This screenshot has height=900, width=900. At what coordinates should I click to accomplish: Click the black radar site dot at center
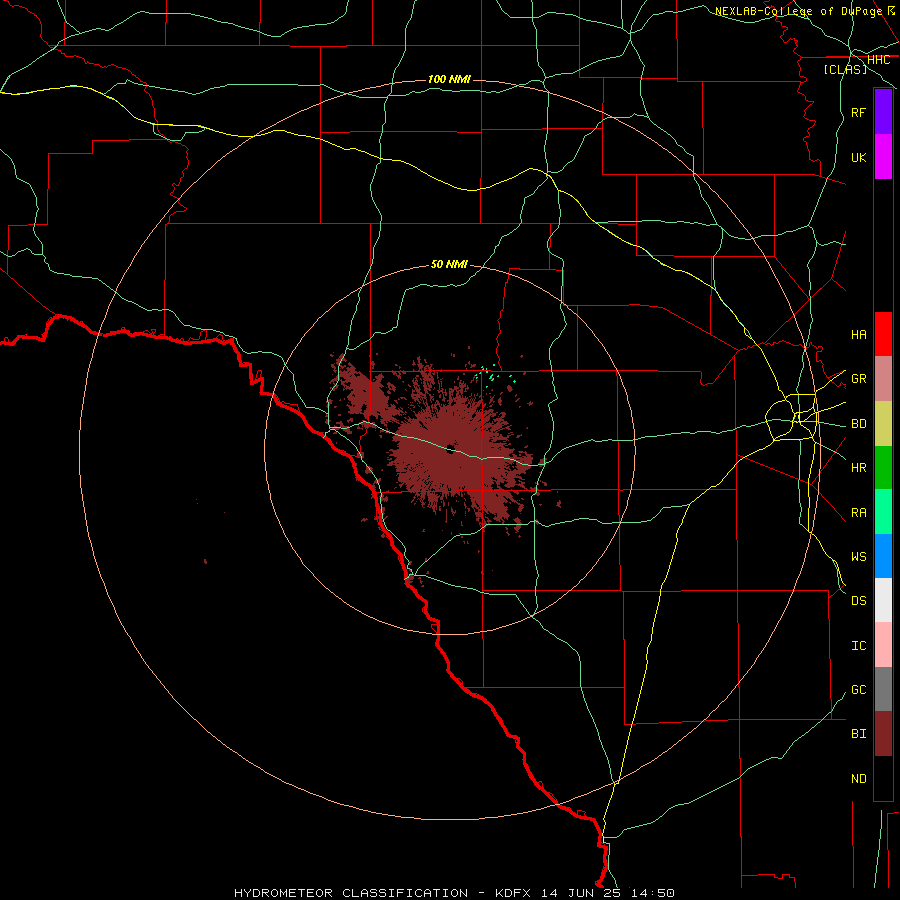coord(451,449)
